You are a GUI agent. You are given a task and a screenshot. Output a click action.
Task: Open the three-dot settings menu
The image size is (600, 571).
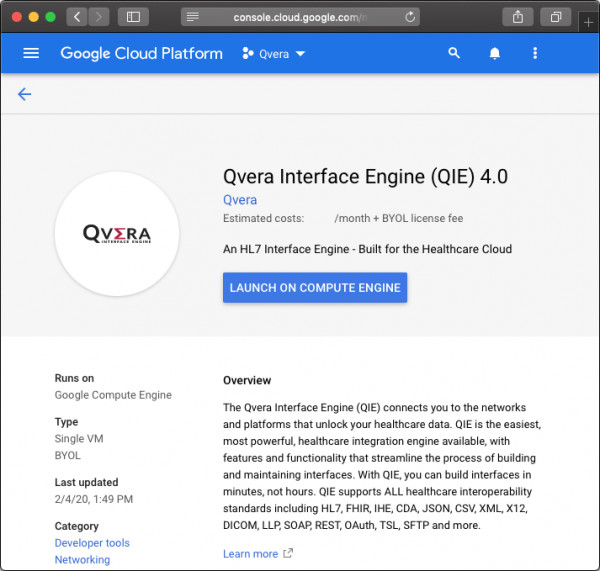535,53
